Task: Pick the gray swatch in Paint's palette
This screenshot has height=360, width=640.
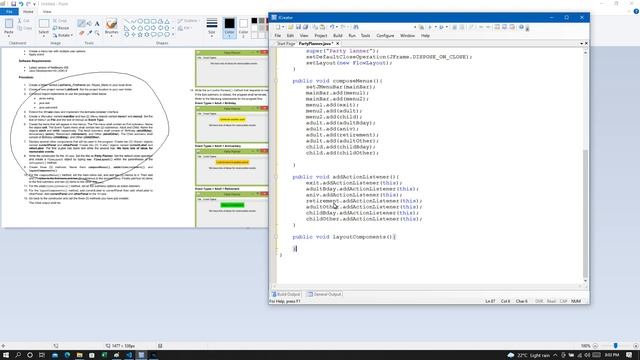Action: pos(262,20)
